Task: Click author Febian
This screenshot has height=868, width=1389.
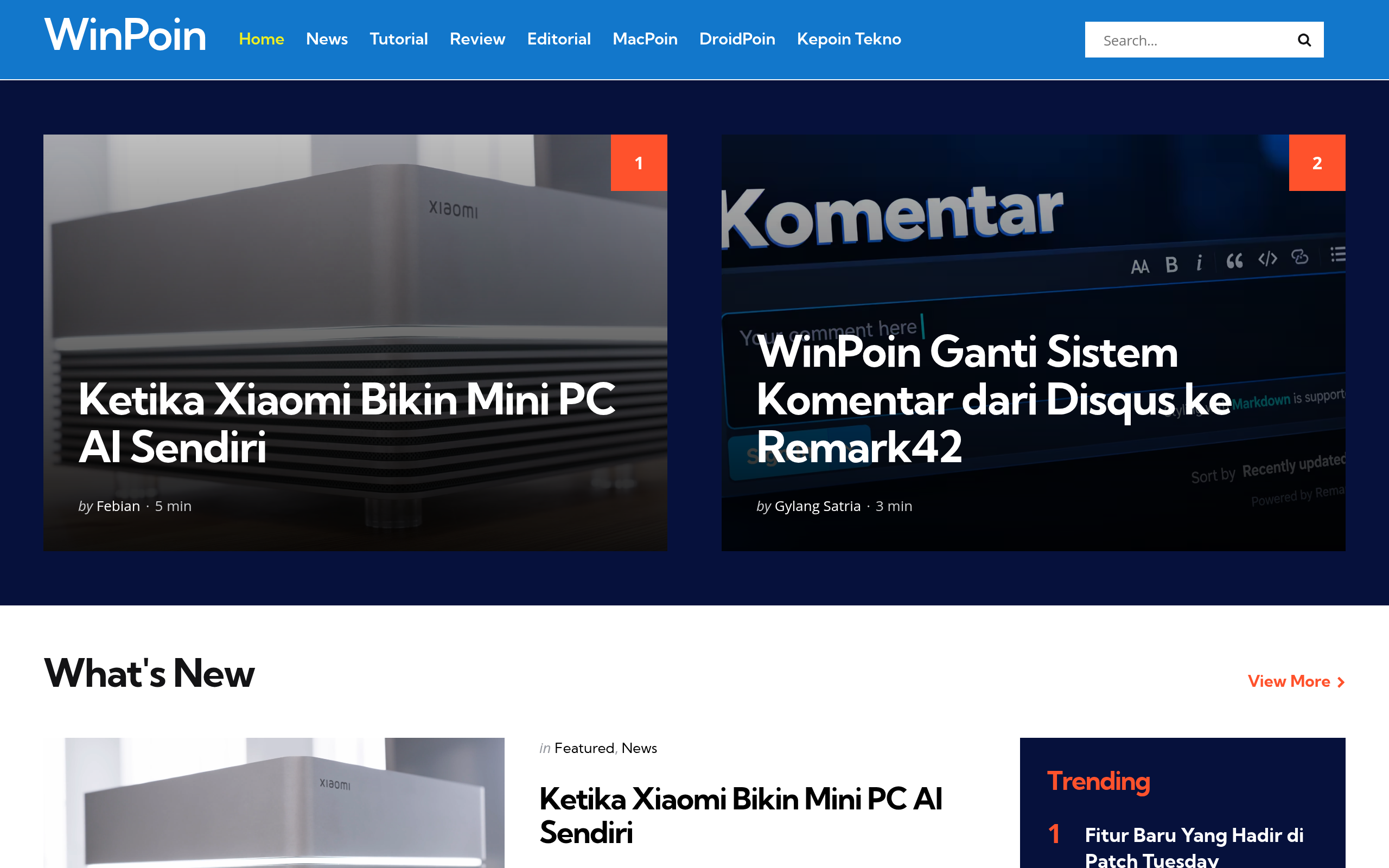Action: click(118, 506)
